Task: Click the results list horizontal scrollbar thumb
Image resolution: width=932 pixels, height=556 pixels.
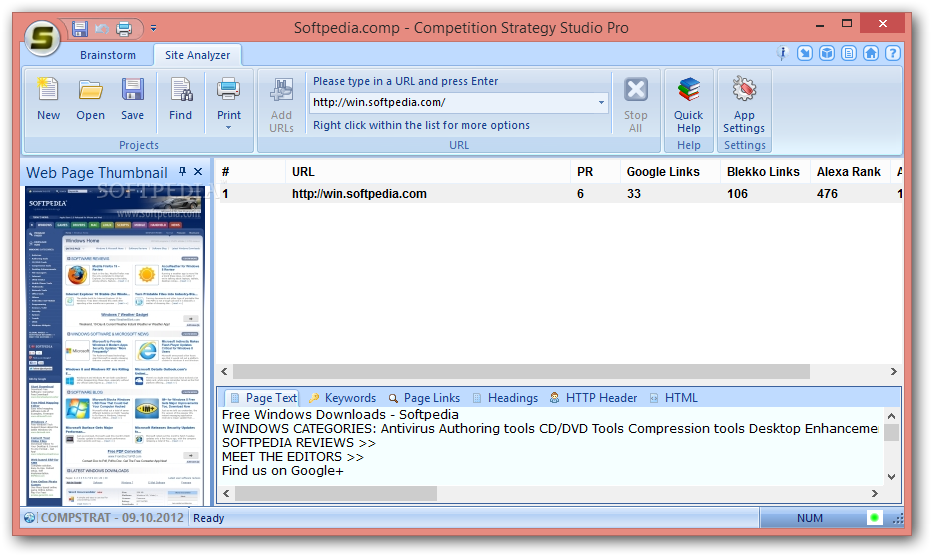Action: pos(521,372)
